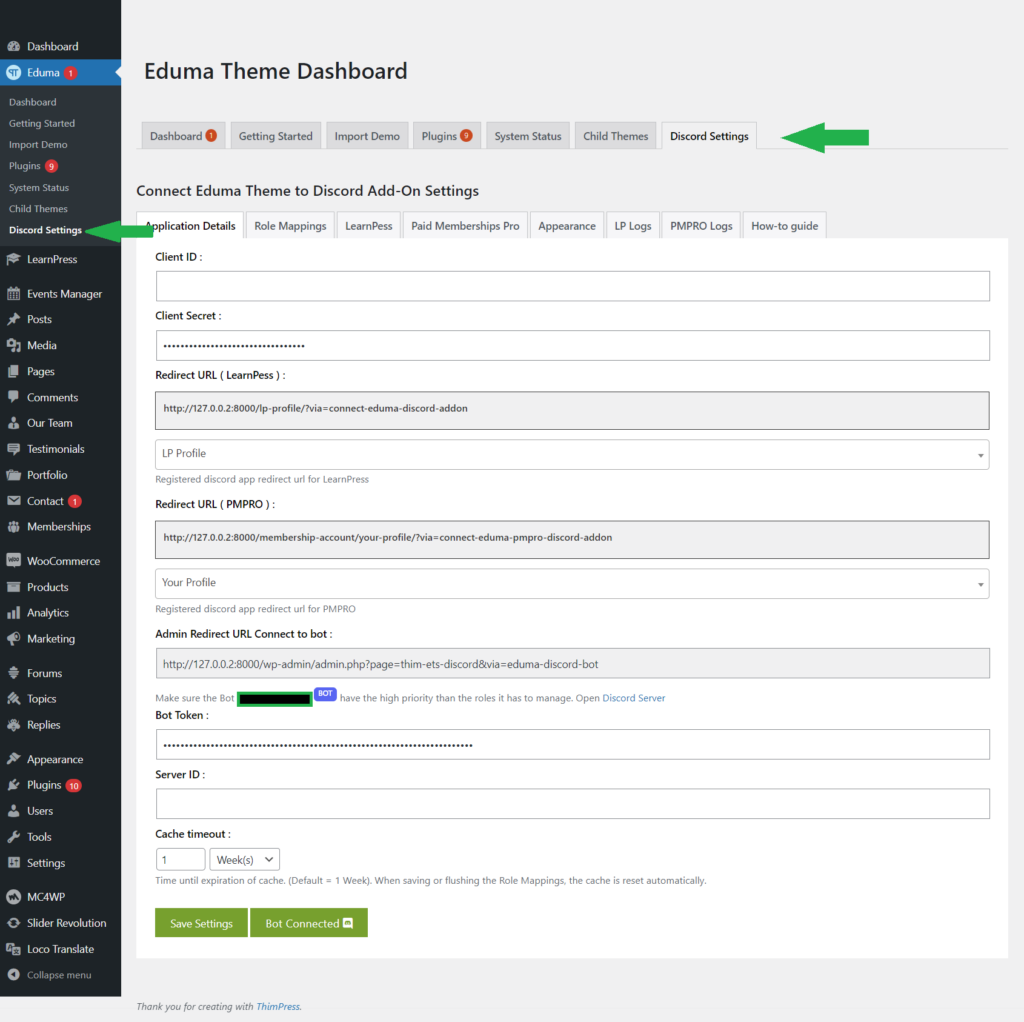Click the Pages icon in sidebar
Screen dimensions: 1024x1022
14,372
